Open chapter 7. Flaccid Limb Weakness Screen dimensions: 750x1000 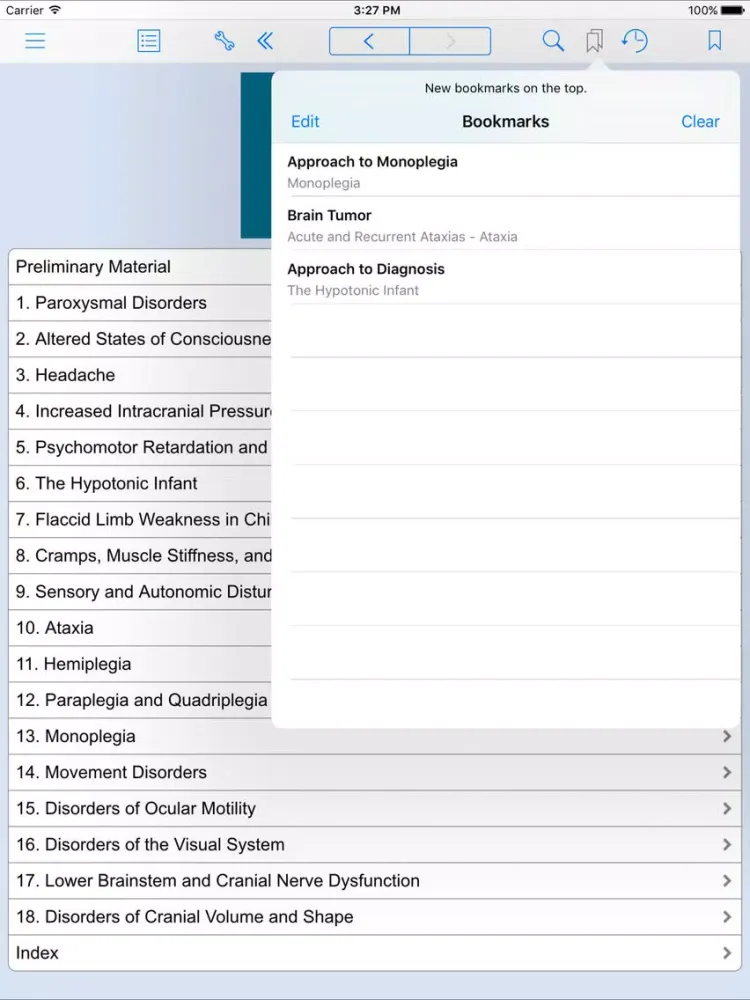140,519
